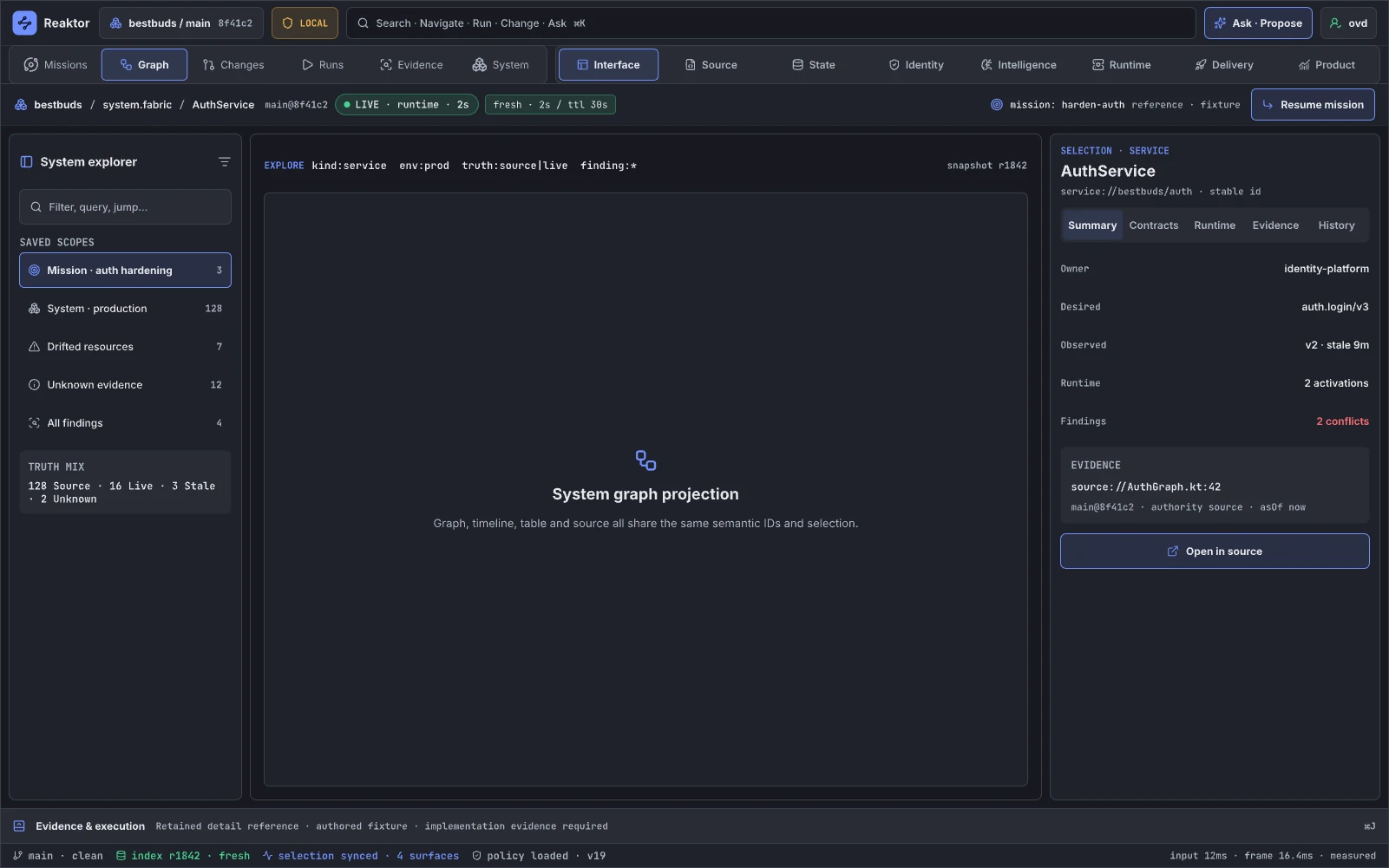Select the Drifted resources scope
This screenshot has width=1389, height=868.
[125, 347]
